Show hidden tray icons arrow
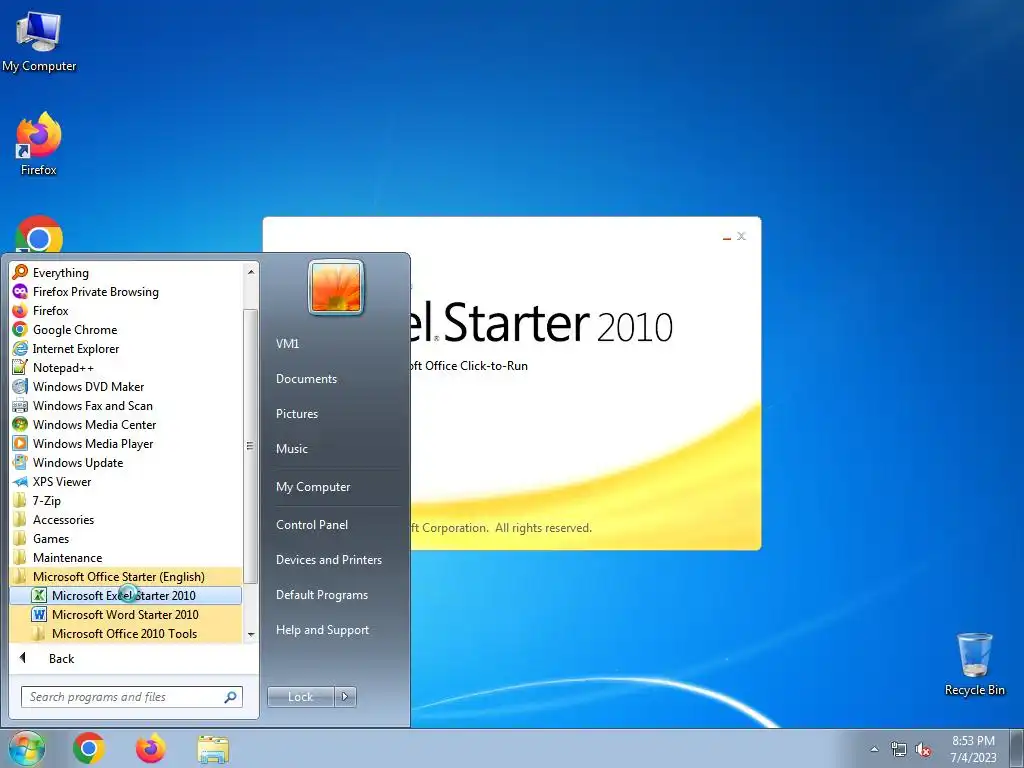 point(874,749)
